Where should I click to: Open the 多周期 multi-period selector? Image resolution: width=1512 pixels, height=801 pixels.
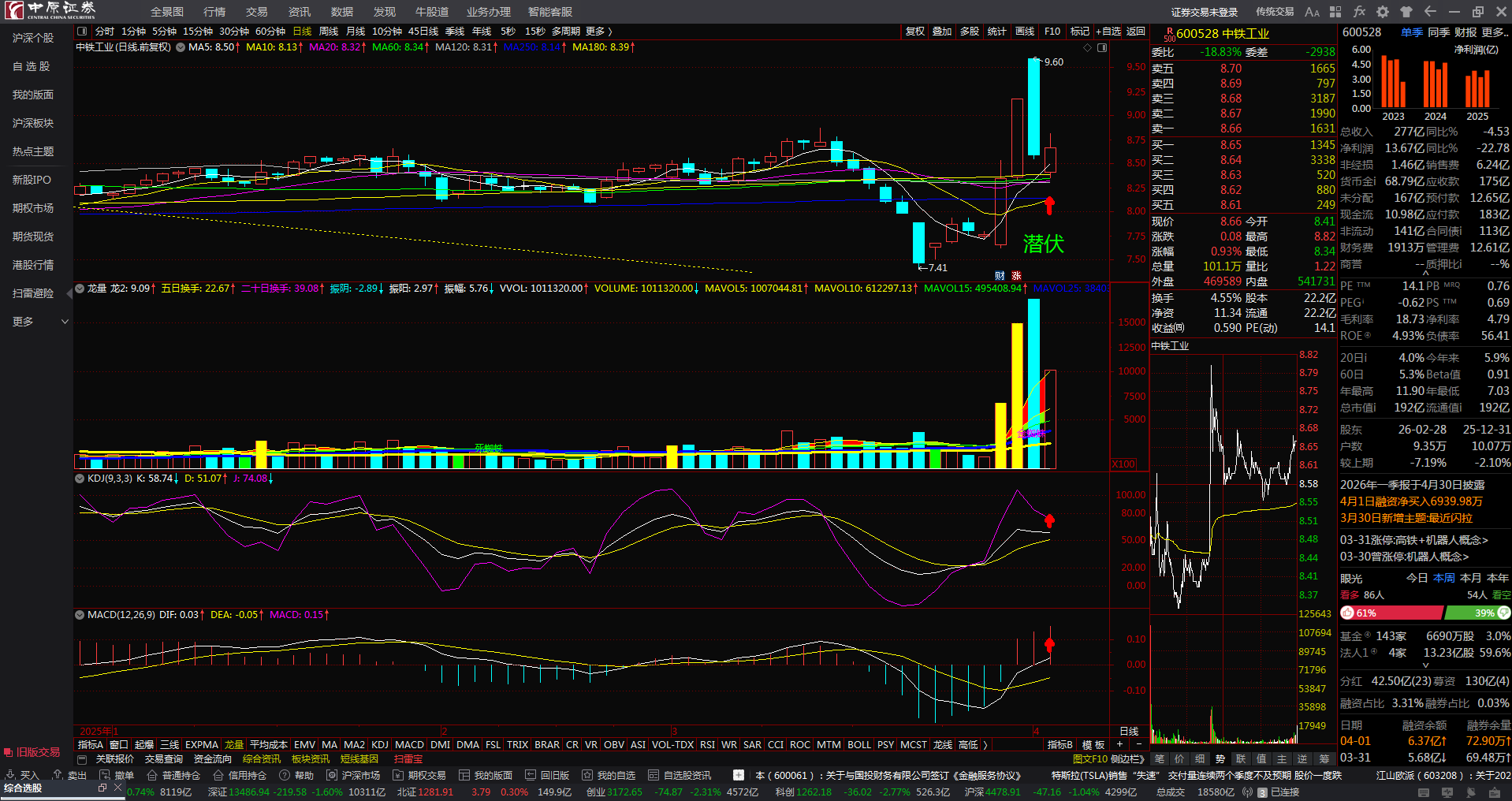point(566,32)
